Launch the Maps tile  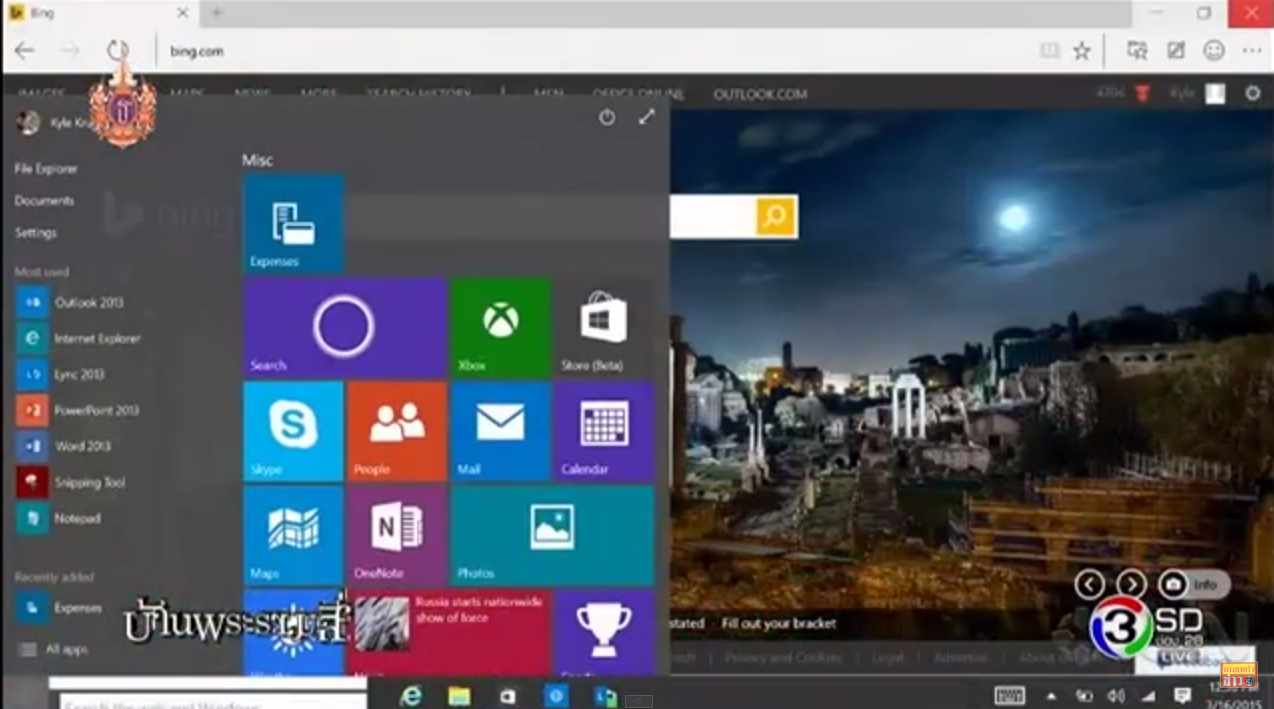[x=293, y=535]
